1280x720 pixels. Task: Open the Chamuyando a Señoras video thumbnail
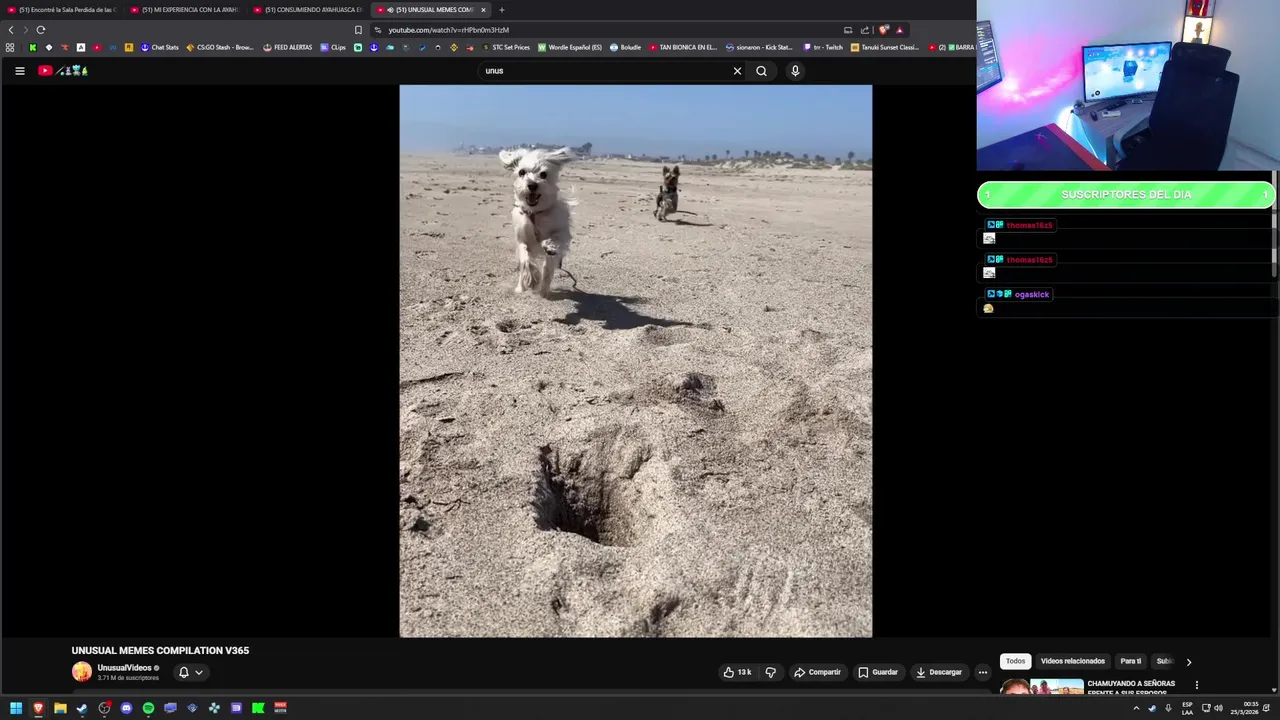(x=1042, y=687)
